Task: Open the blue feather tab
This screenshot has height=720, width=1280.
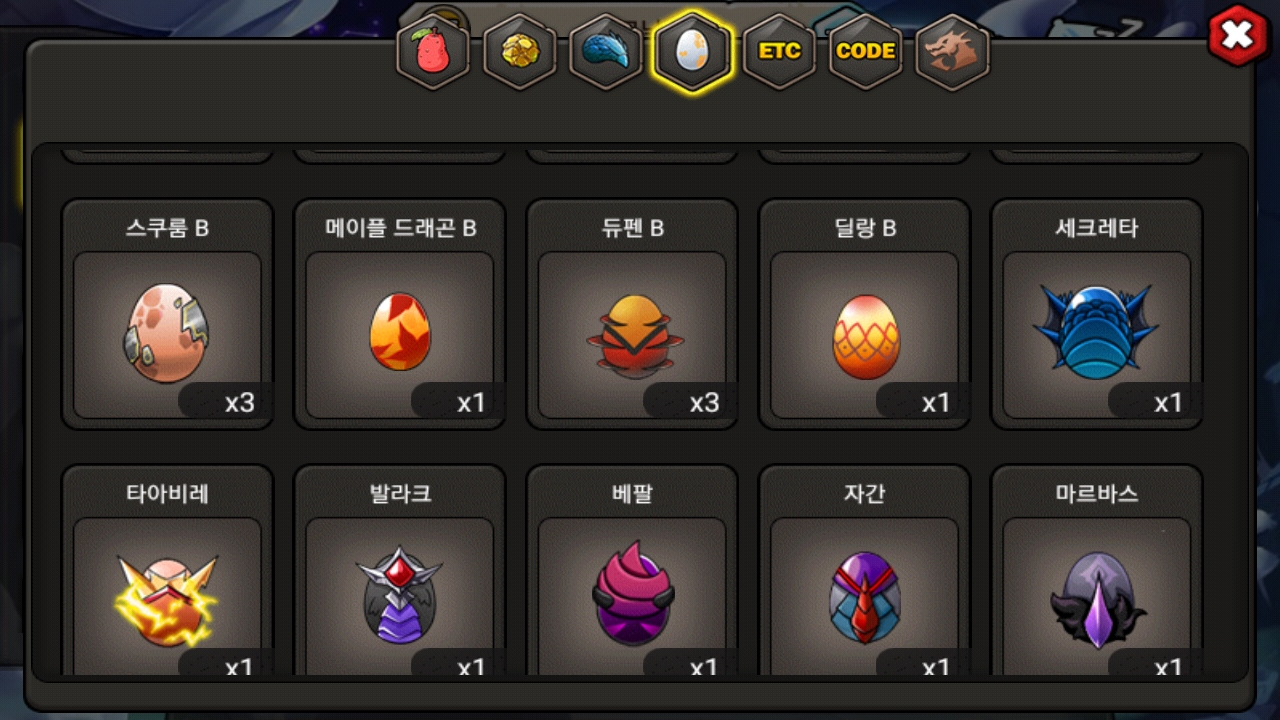Action: [606, 53]
